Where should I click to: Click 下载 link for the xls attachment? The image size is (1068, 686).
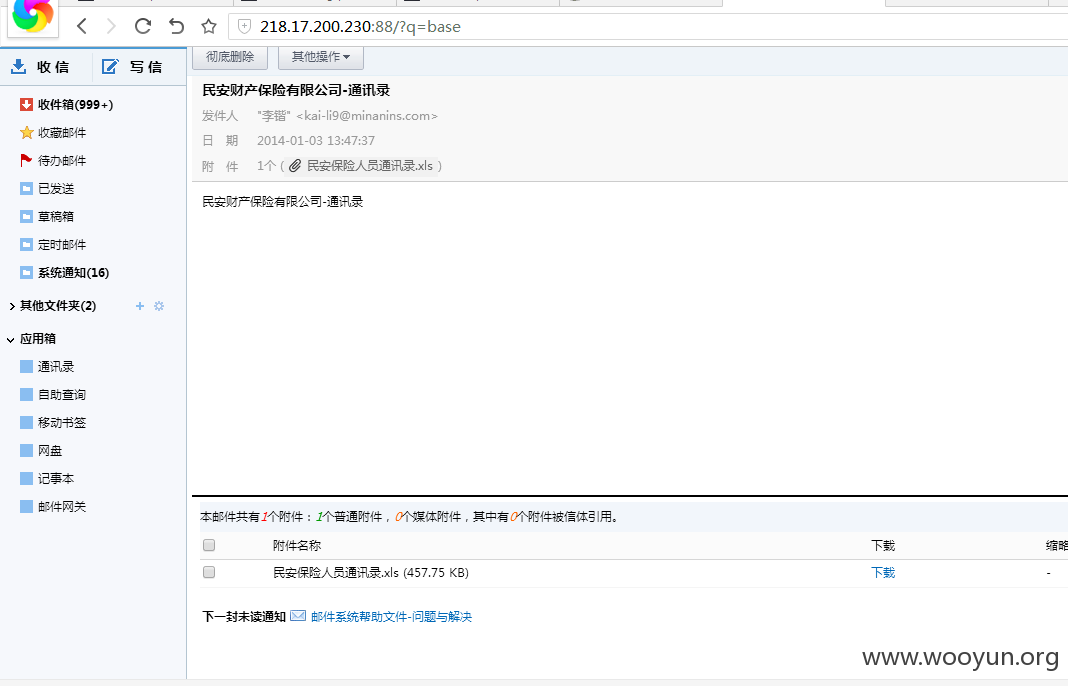(x=883, y=572)
